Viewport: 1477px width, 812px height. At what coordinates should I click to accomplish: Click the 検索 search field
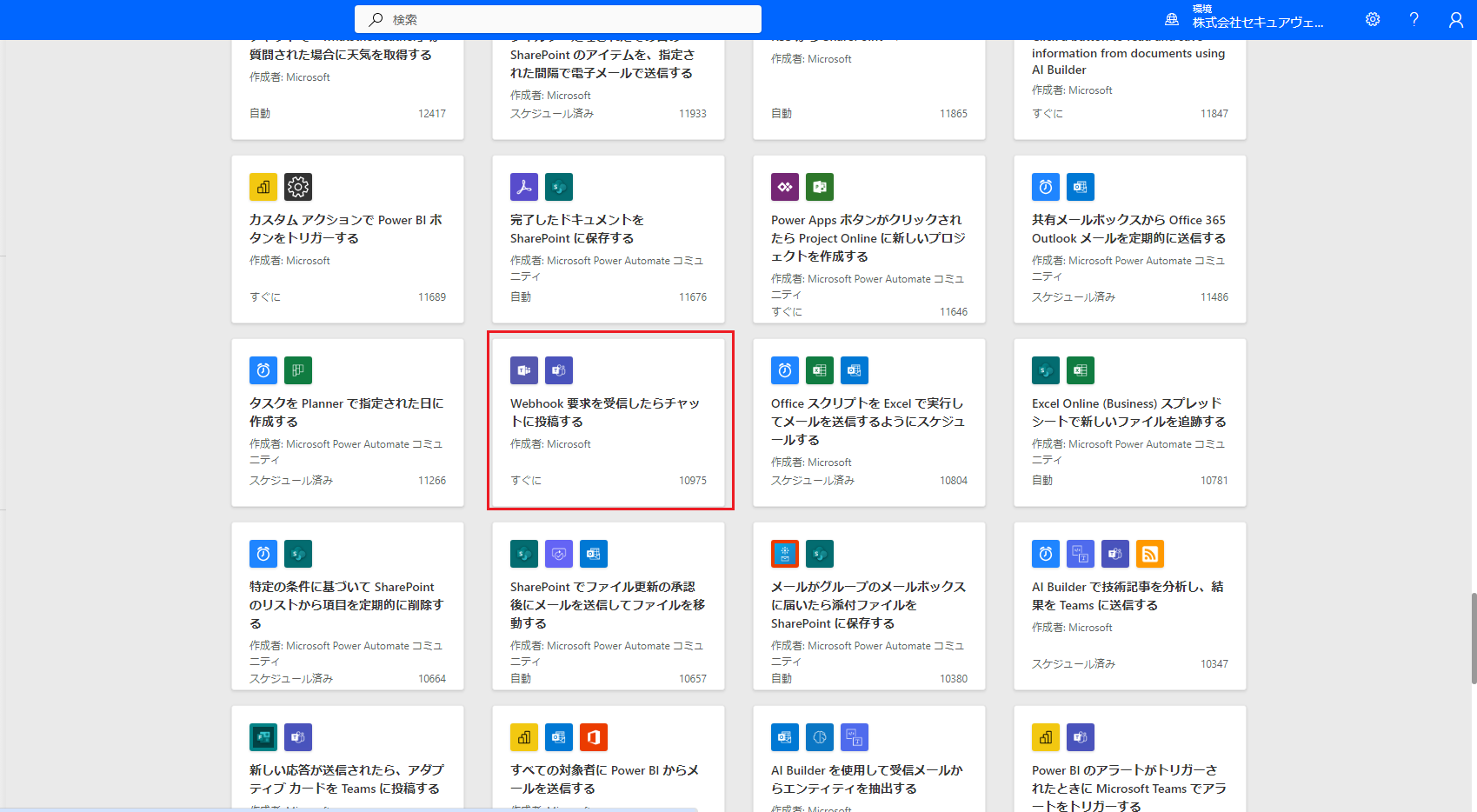coord(558,19)
